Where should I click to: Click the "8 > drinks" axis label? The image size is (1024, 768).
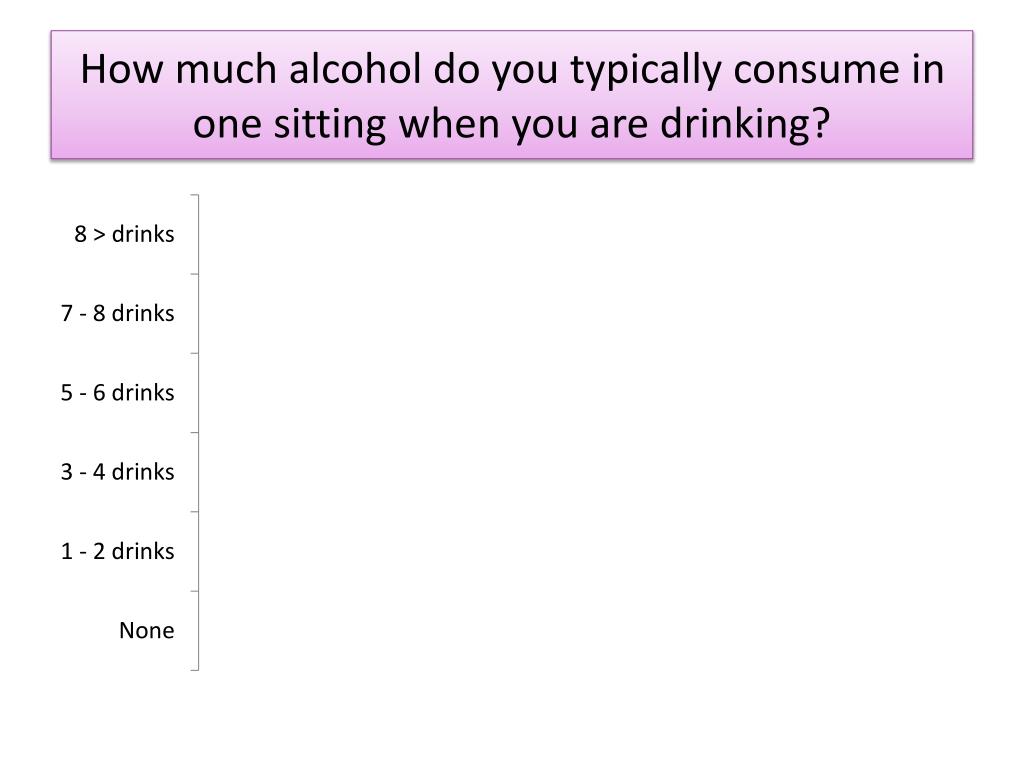point(124,234)
